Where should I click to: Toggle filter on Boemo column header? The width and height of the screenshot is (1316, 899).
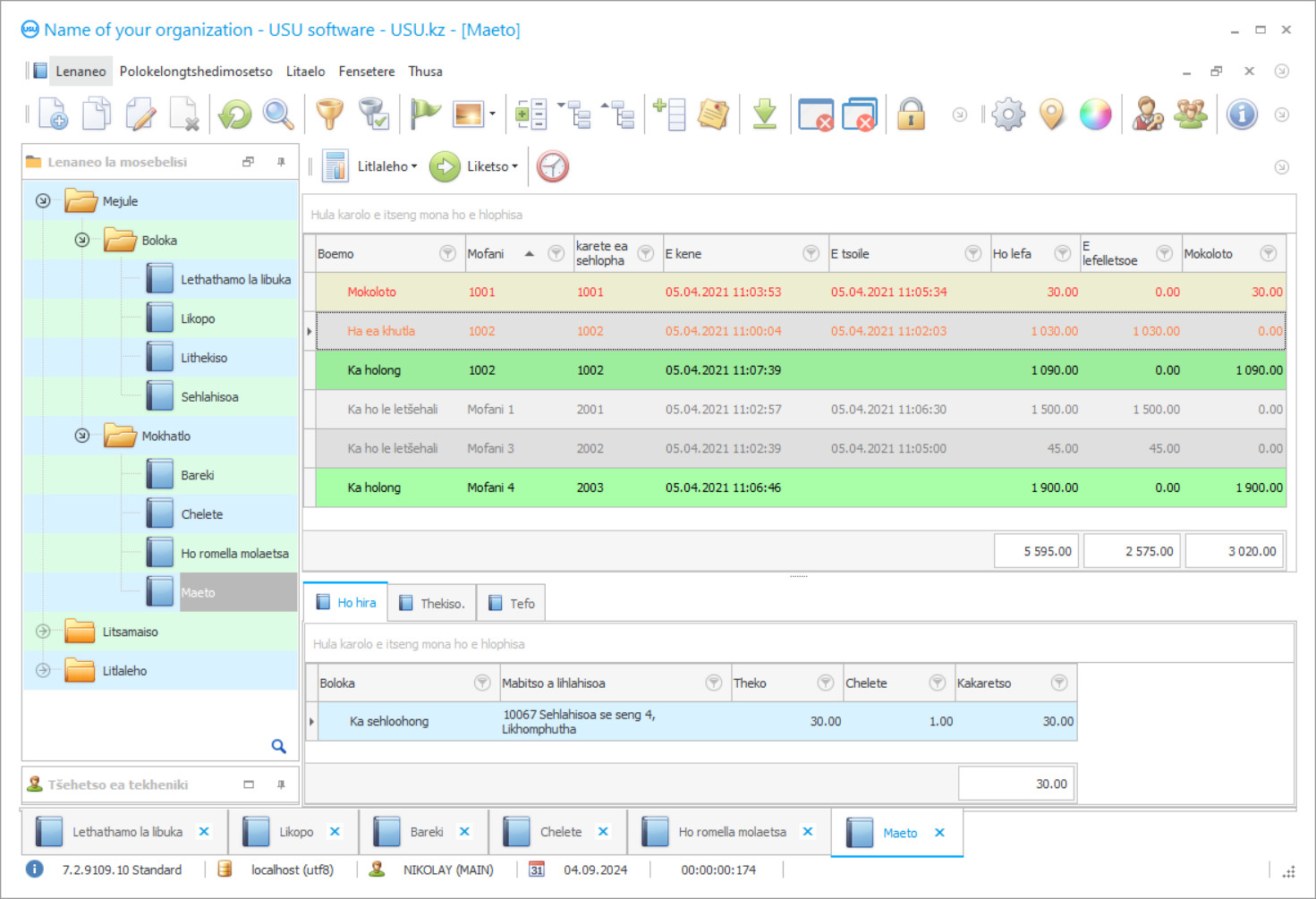[x=447, y=254]
